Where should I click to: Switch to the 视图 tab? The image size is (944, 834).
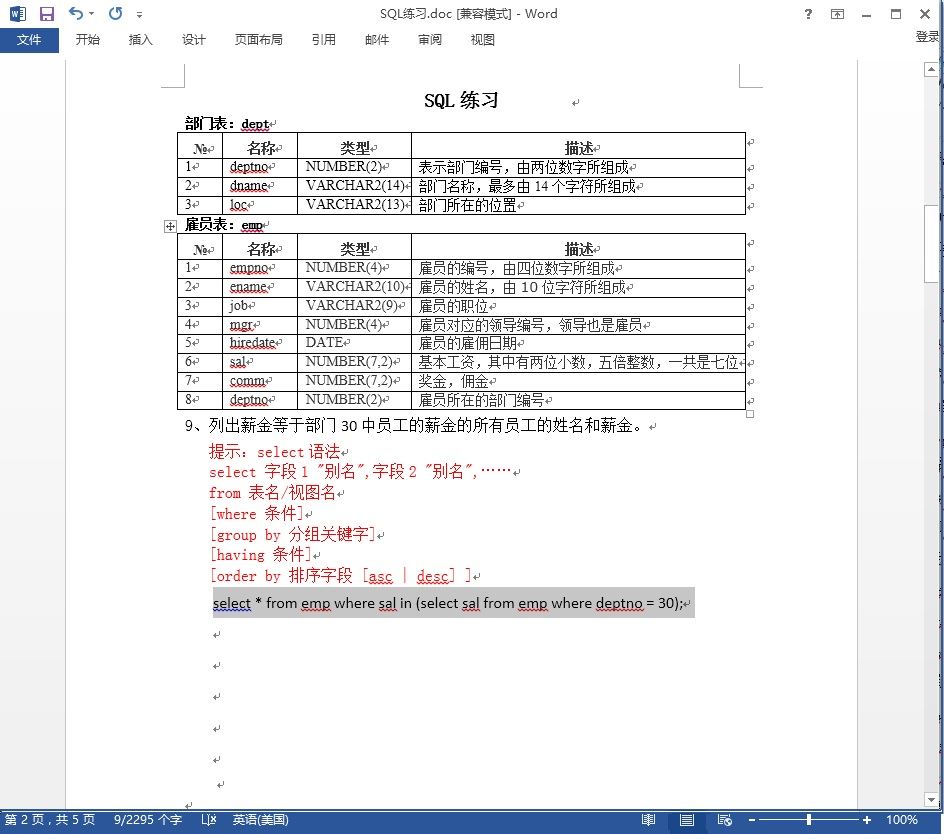click(482, 40)
